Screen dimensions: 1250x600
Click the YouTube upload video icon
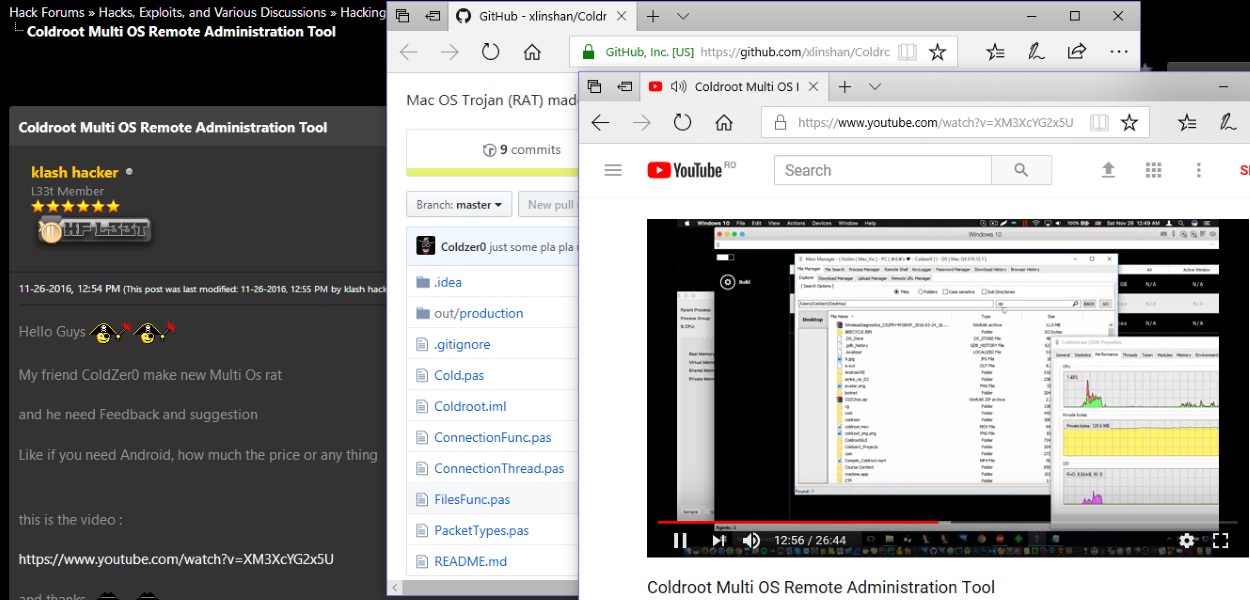[1108, 170]
